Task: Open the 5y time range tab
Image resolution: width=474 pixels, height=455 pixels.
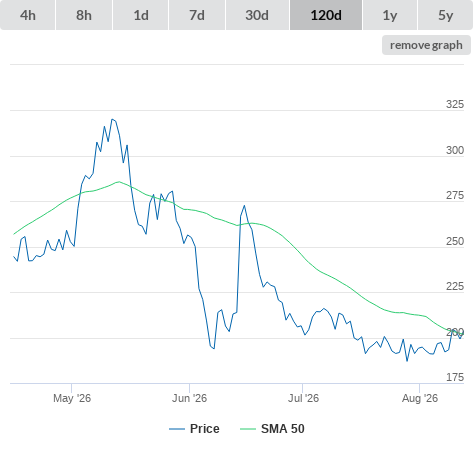Action: coord(446,15)
